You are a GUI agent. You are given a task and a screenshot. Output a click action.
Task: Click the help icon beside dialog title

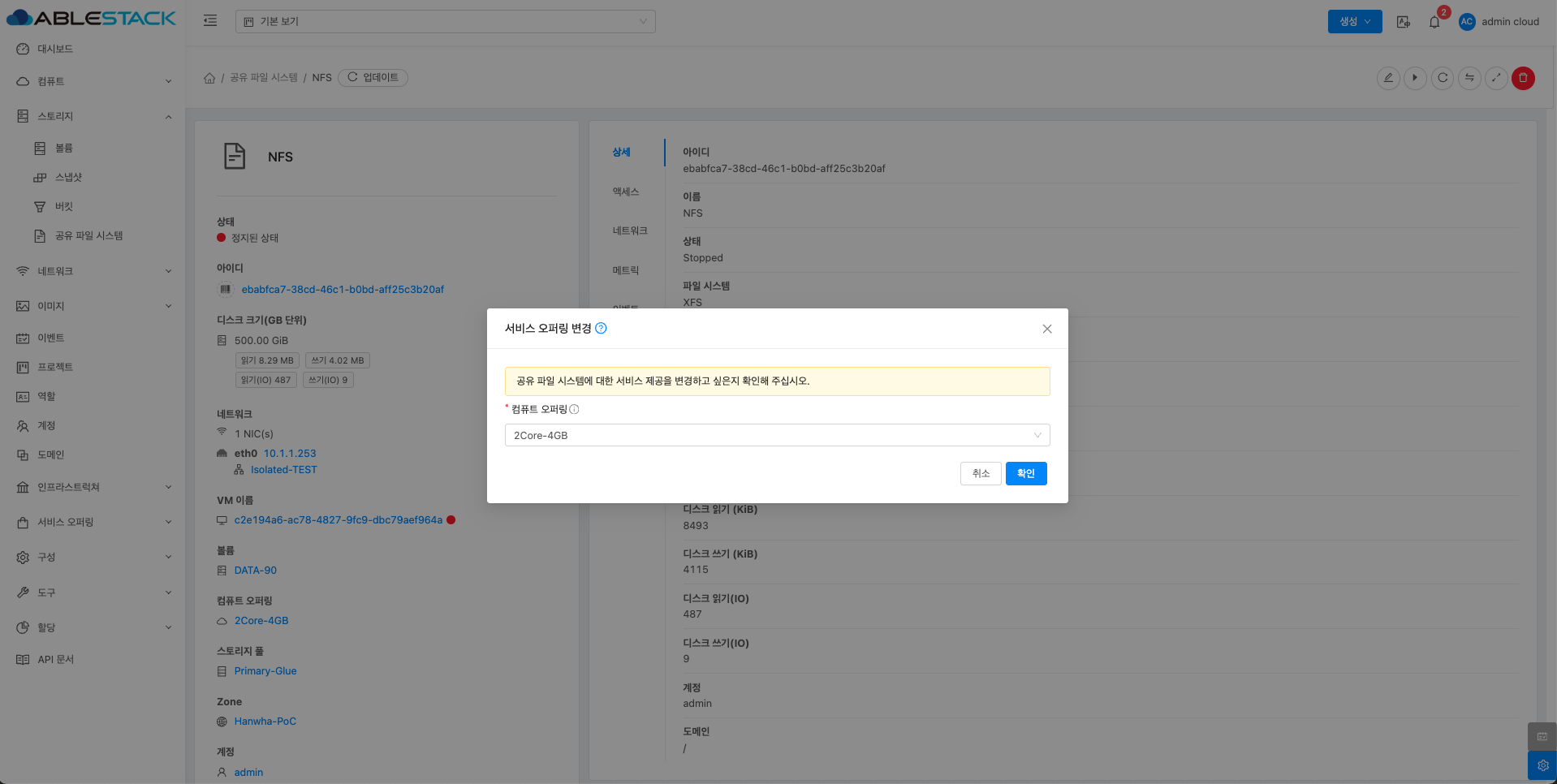(x=601, y=329)
